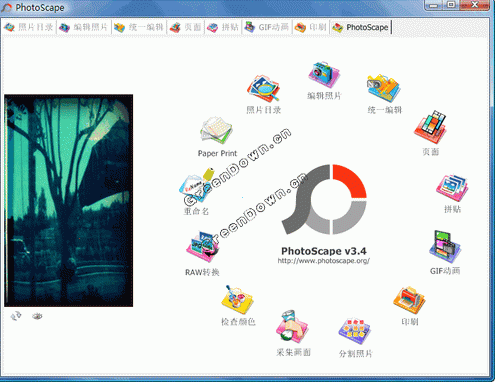Switch to the 统一编辑 tab
This screenshot has height=382, width=495.
pos(139,27)
